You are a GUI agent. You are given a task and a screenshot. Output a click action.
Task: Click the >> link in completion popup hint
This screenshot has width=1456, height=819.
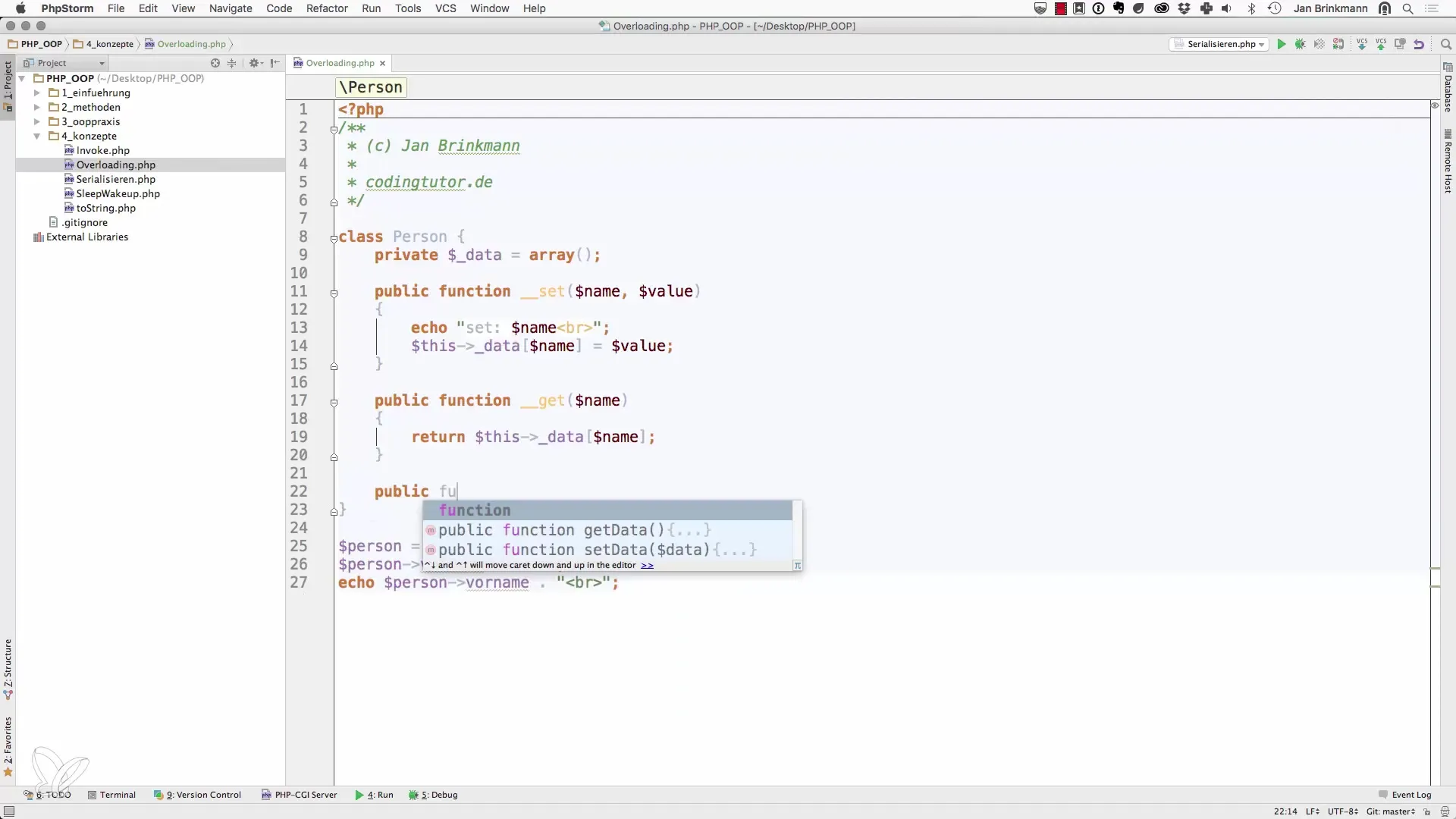click(x=647, y=565)
